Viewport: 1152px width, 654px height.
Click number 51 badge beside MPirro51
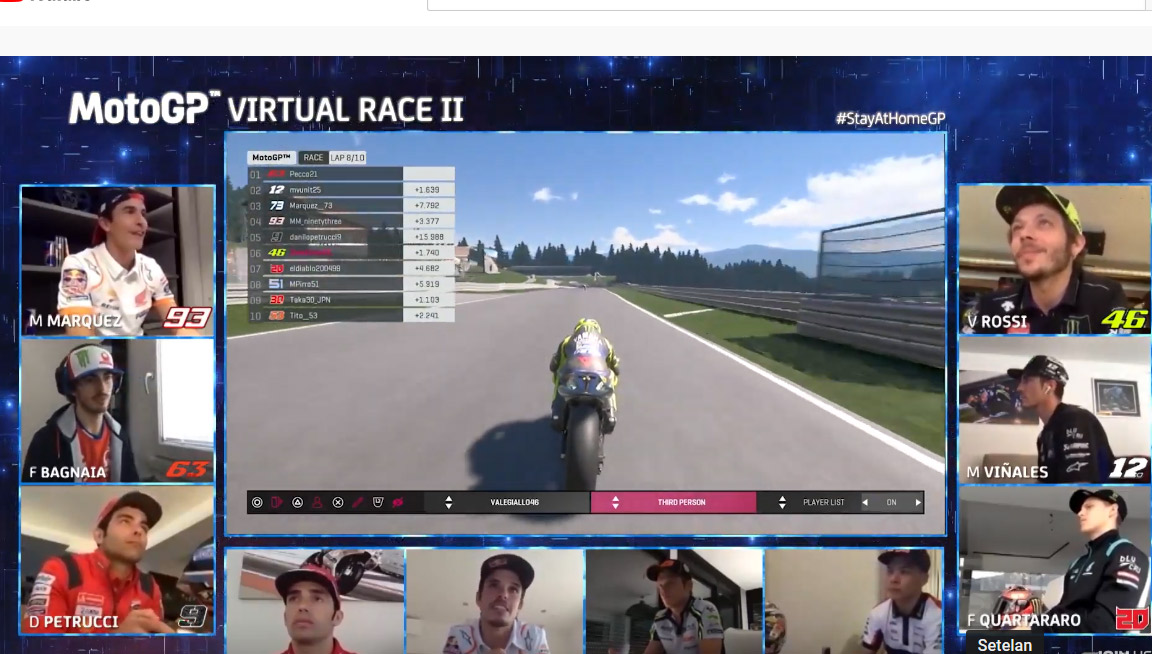(x=276, y=284)
